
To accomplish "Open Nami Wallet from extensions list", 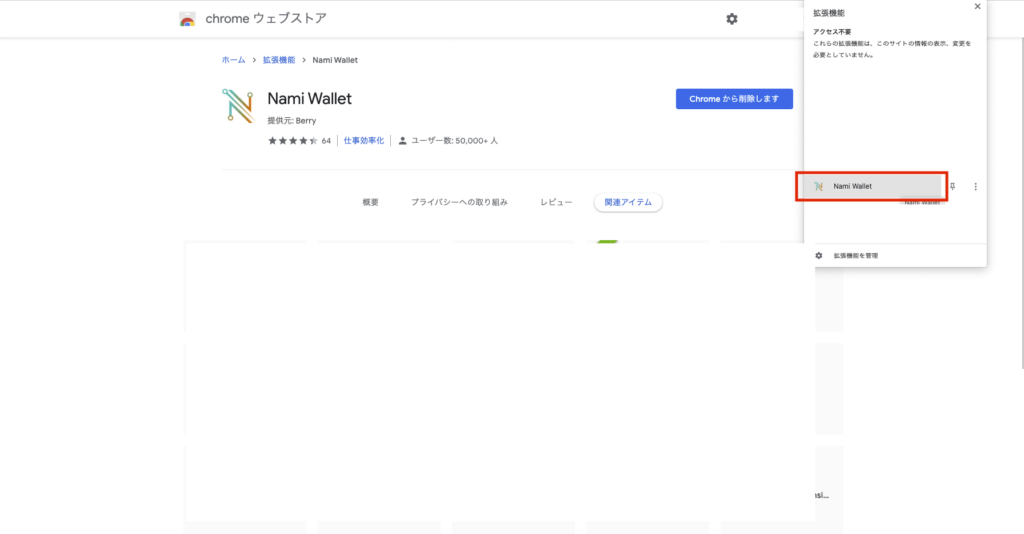I will click(x=871, y=187).
